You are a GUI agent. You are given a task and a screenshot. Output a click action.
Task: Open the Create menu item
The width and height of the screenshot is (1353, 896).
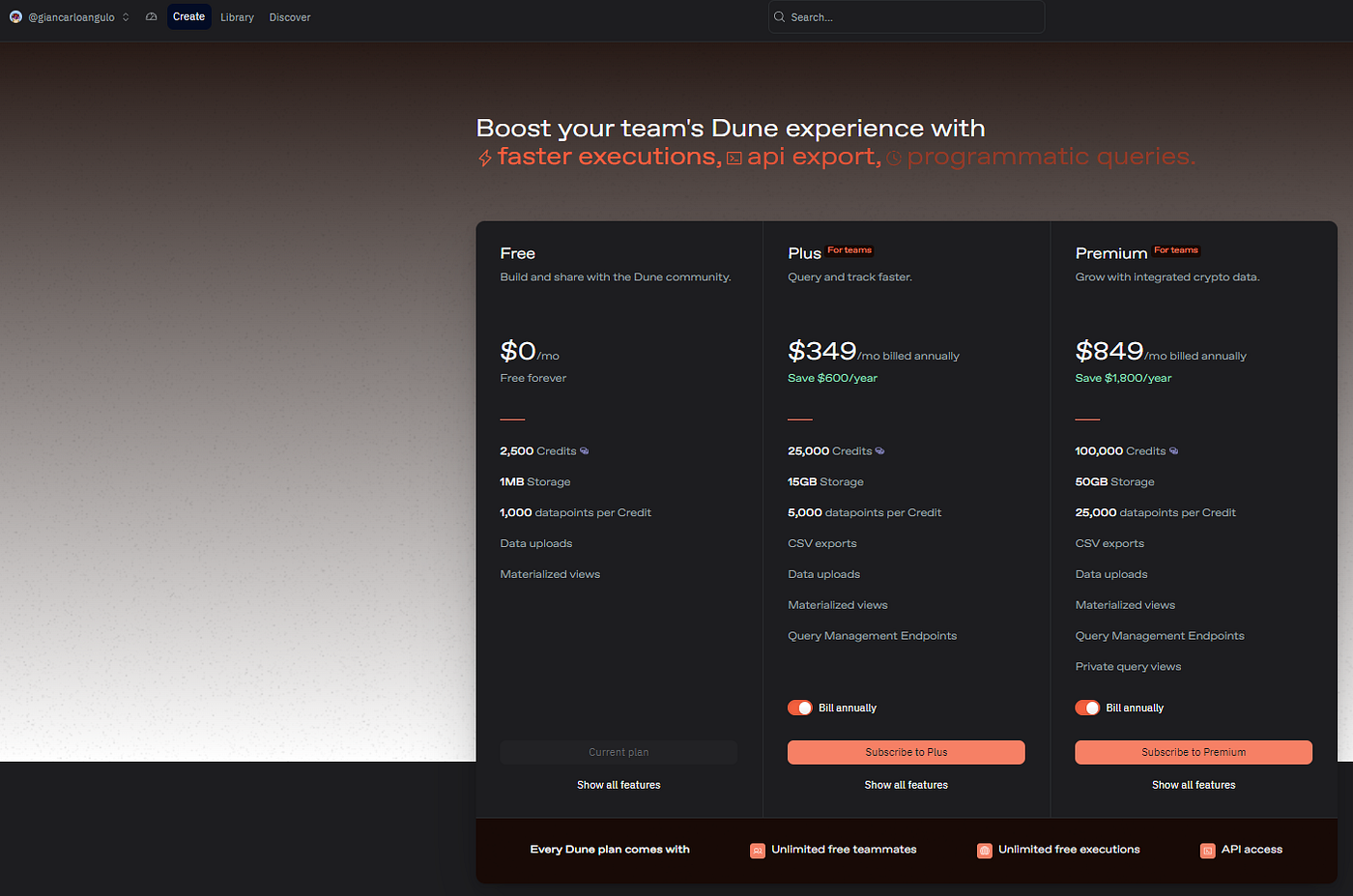tap(189, 16)
